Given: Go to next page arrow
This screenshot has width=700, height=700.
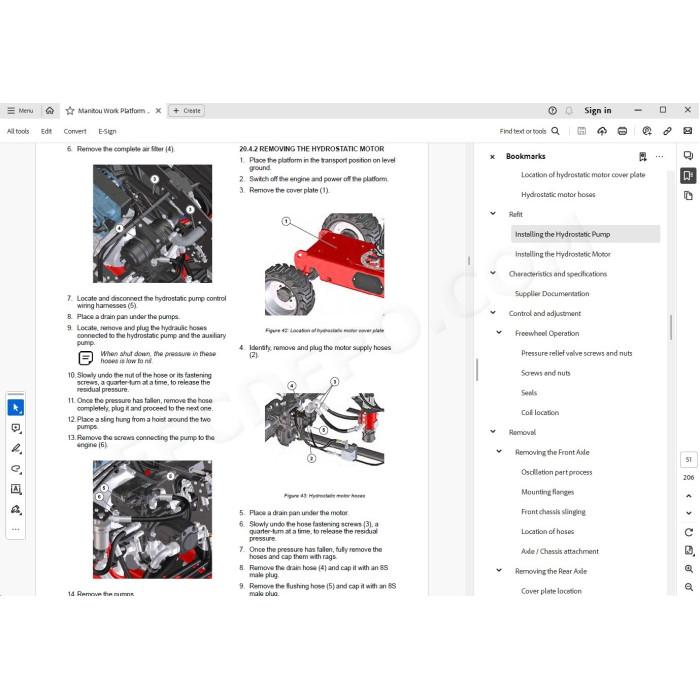Looking at the screenshot, I should (688, 513).
